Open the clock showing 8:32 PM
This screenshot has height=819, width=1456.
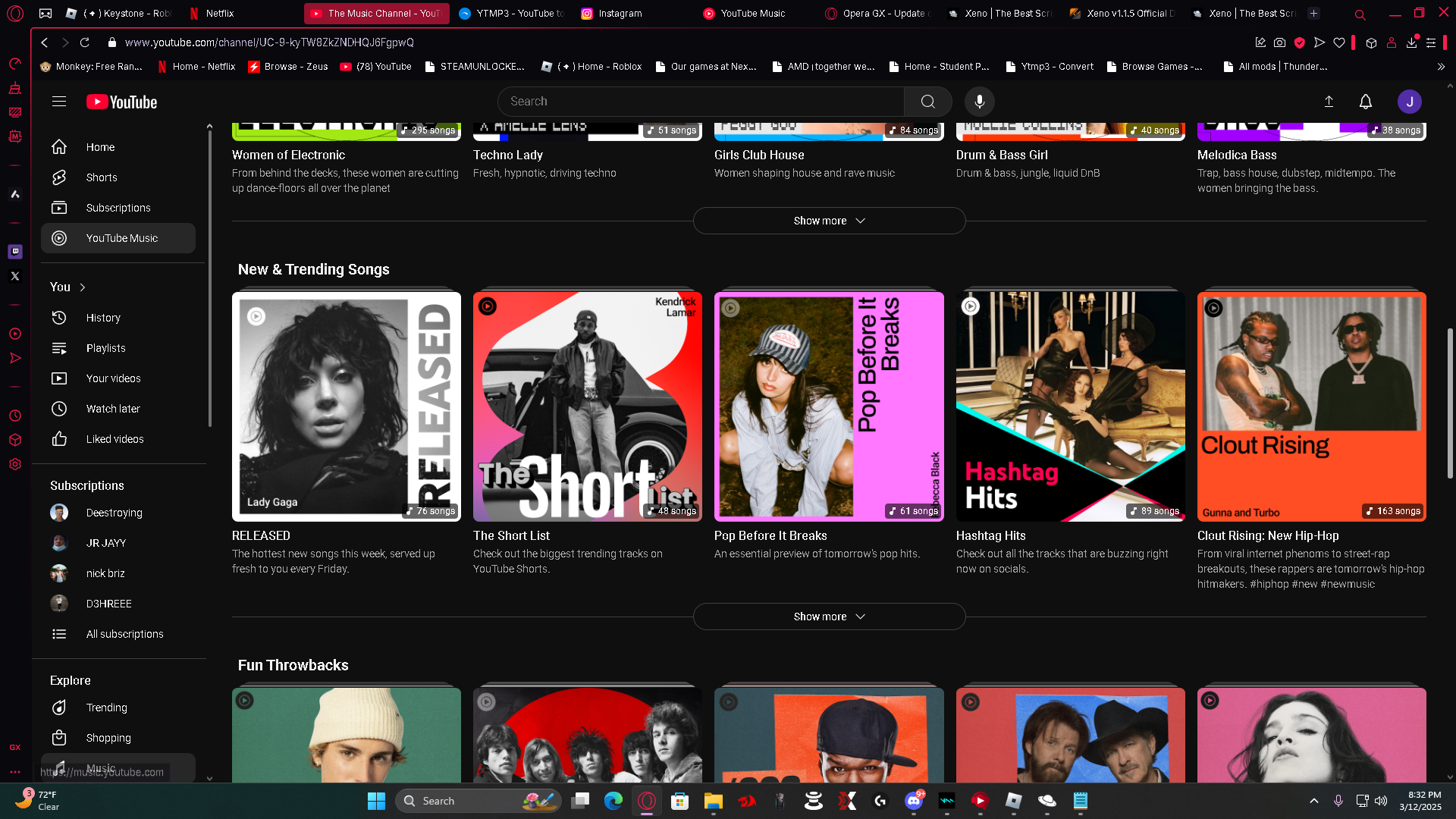point(1420,801)
